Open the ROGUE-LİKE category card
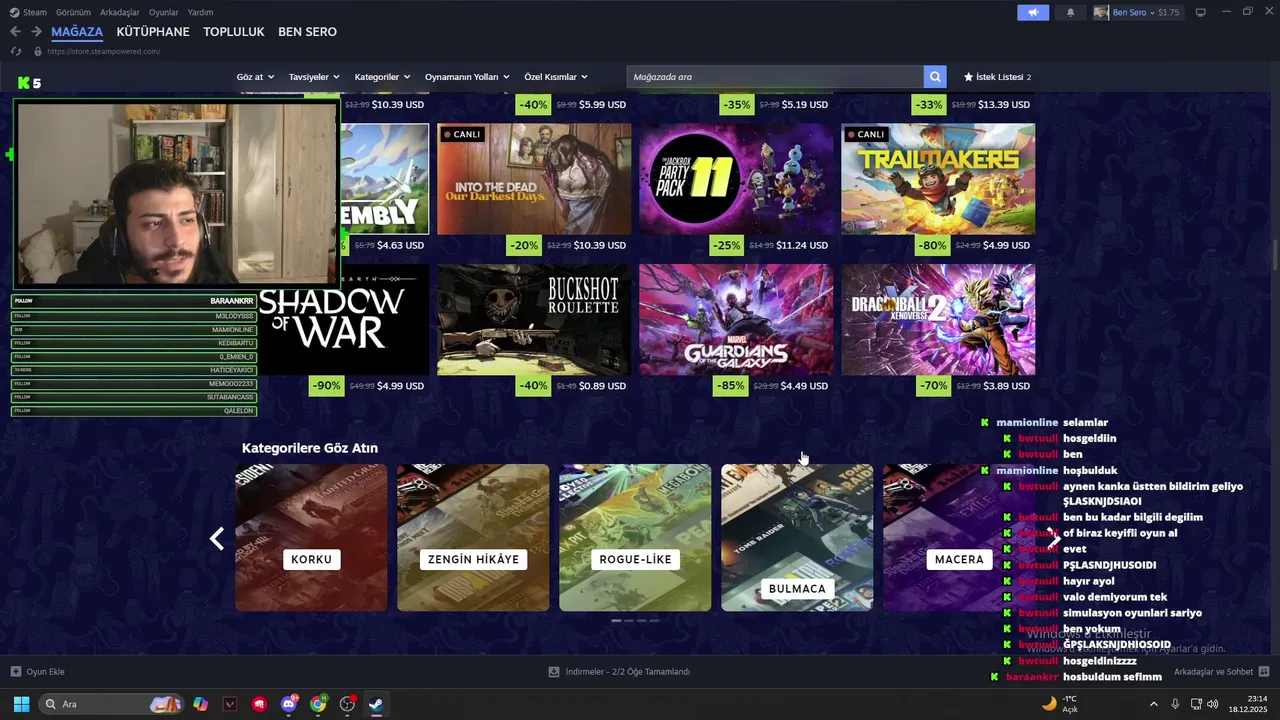 [x=635, y=538]
